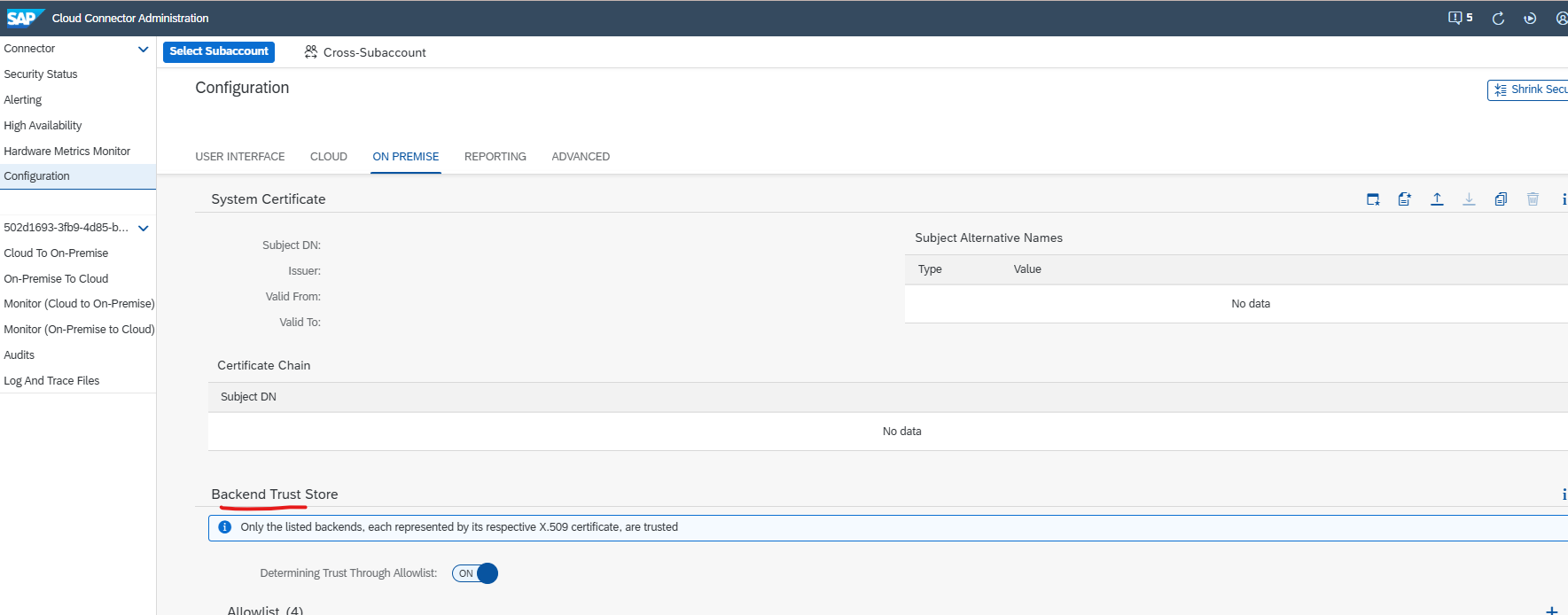Image resolution: width=1568 pixels, height=615 pixels.
Task: Click the Backend Trust Store heading
Action: [x=275, y=494]
